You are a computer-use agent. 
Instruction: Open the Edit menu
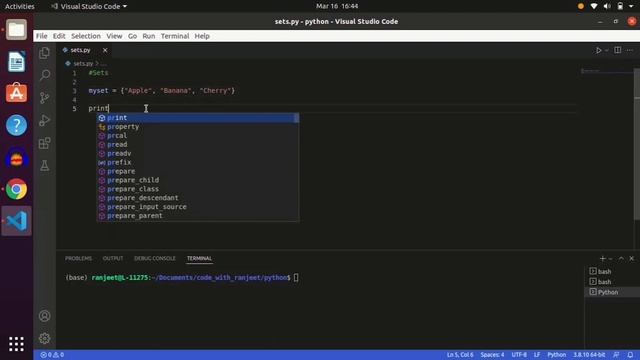tap(59, 36)
